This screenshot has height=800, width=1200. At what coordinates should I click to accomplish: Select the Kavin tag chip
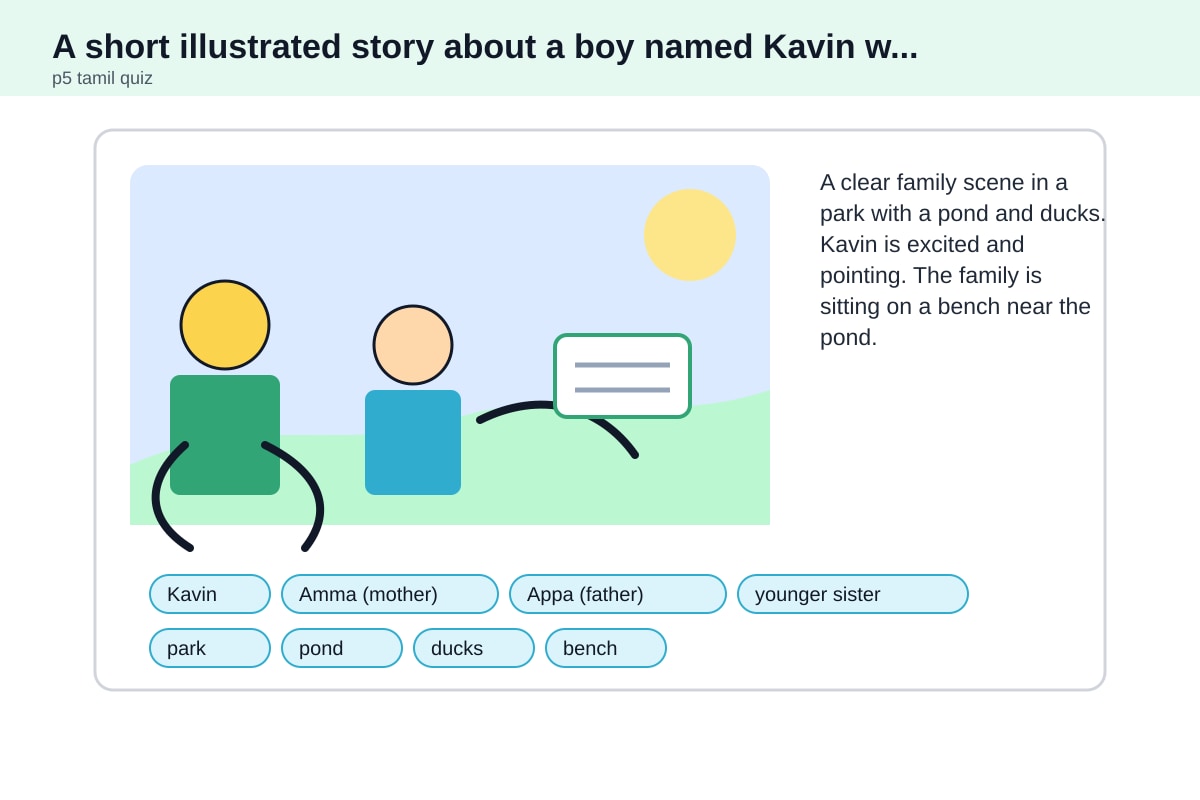210,594
